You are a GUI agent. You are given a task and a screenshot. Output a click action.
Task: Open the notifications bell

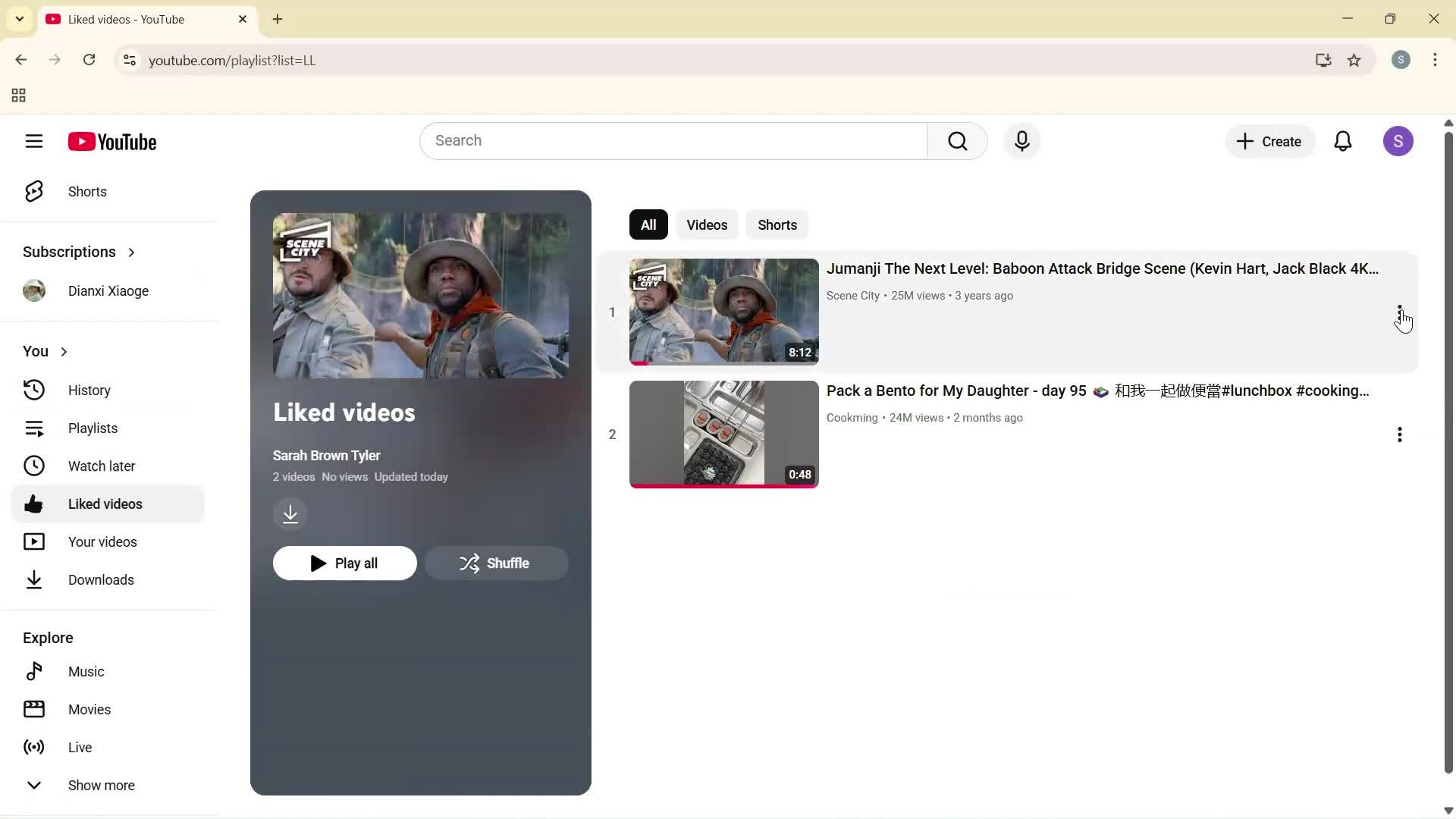(x=1343, y=141)
